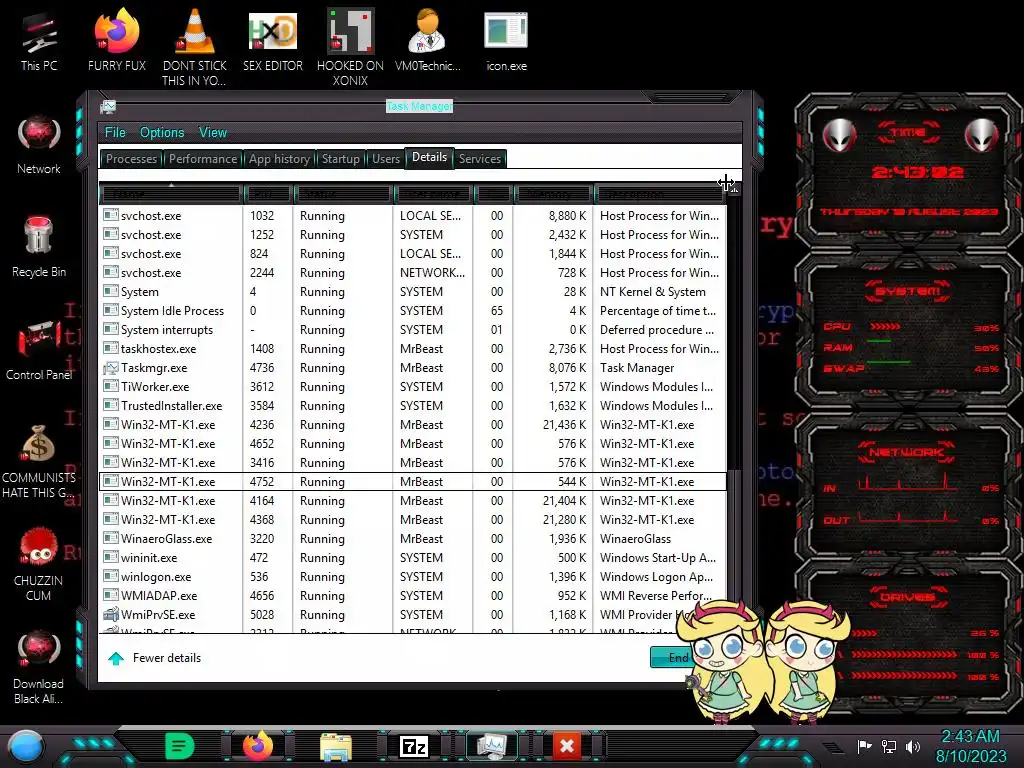1024x768 pixels.
Task: Open the View menu
Action: pyautogui.click(x=213, y=133)
